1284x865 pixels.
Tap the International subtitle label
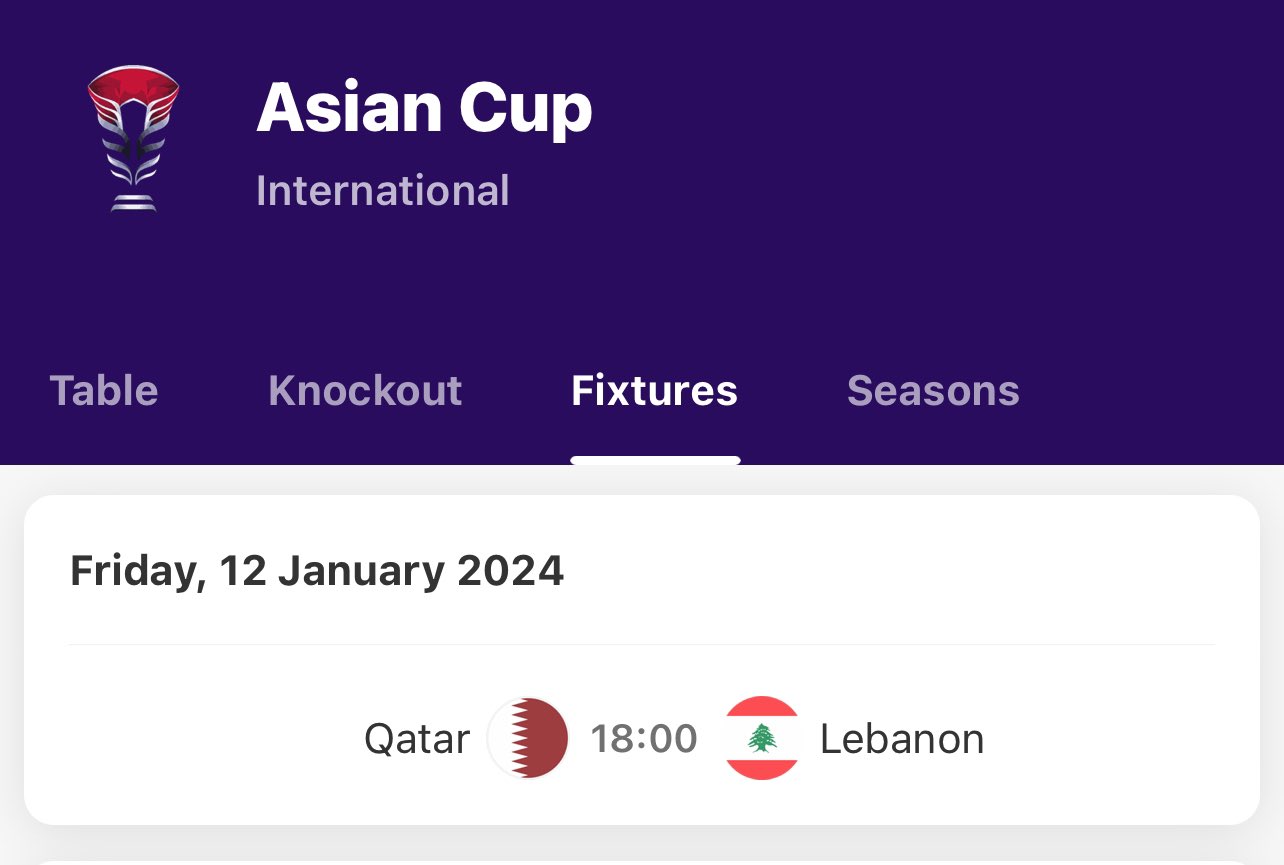382,190
